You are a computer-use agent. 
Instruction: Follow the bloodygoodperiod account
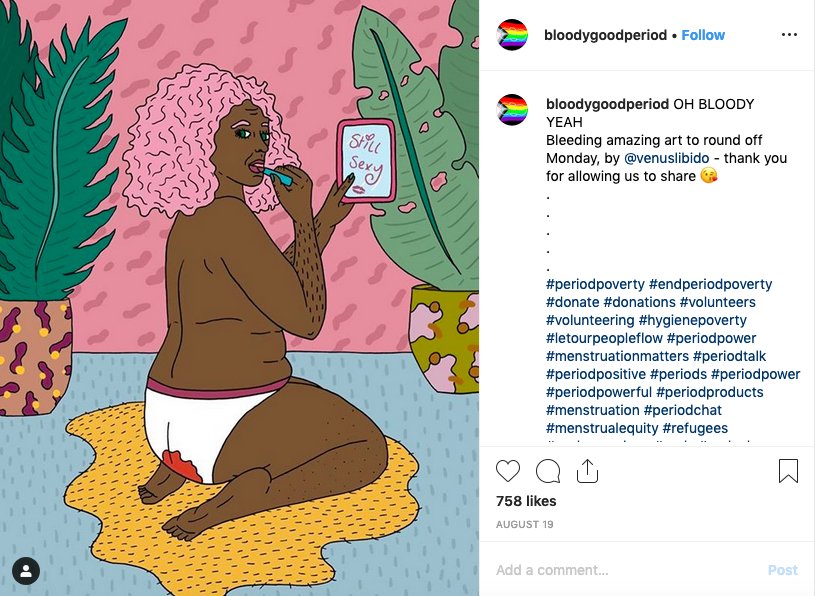703,35
